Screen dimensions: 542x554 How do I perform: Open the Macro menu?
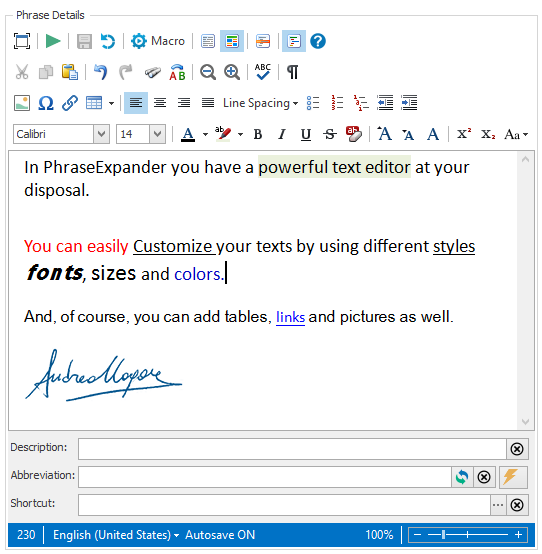pyautogui.click(x=158, y=41)
